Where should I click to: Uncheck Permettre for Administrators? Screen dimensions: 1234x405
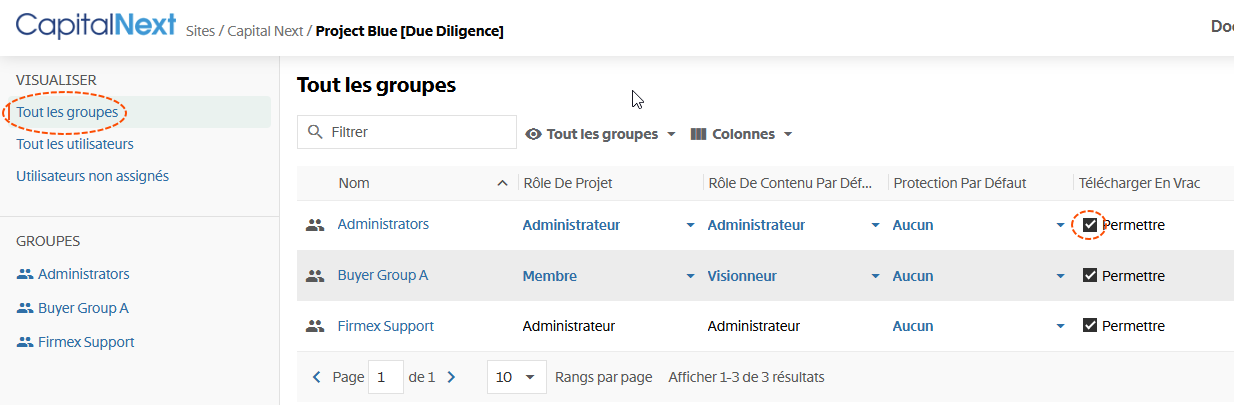coord(1090,225)
